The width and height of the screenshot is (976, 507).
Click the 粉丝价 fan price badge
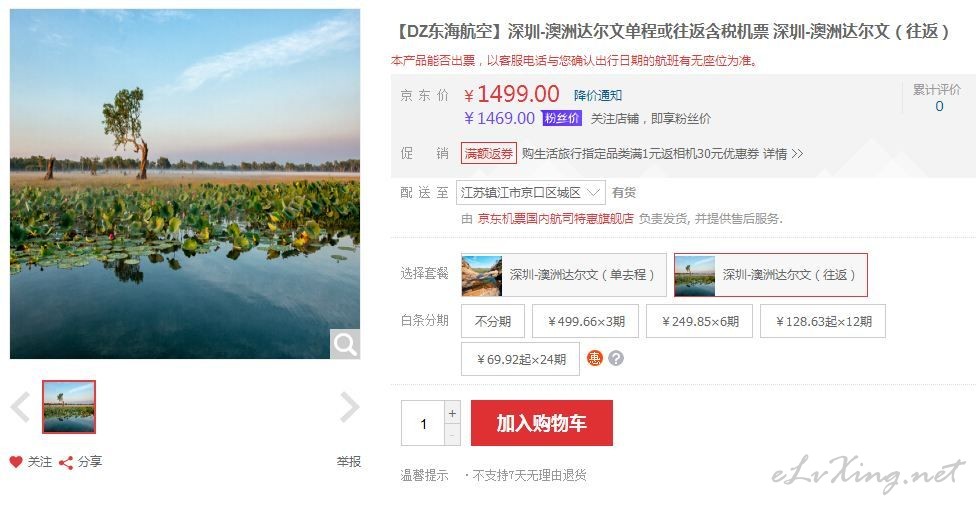562,118
